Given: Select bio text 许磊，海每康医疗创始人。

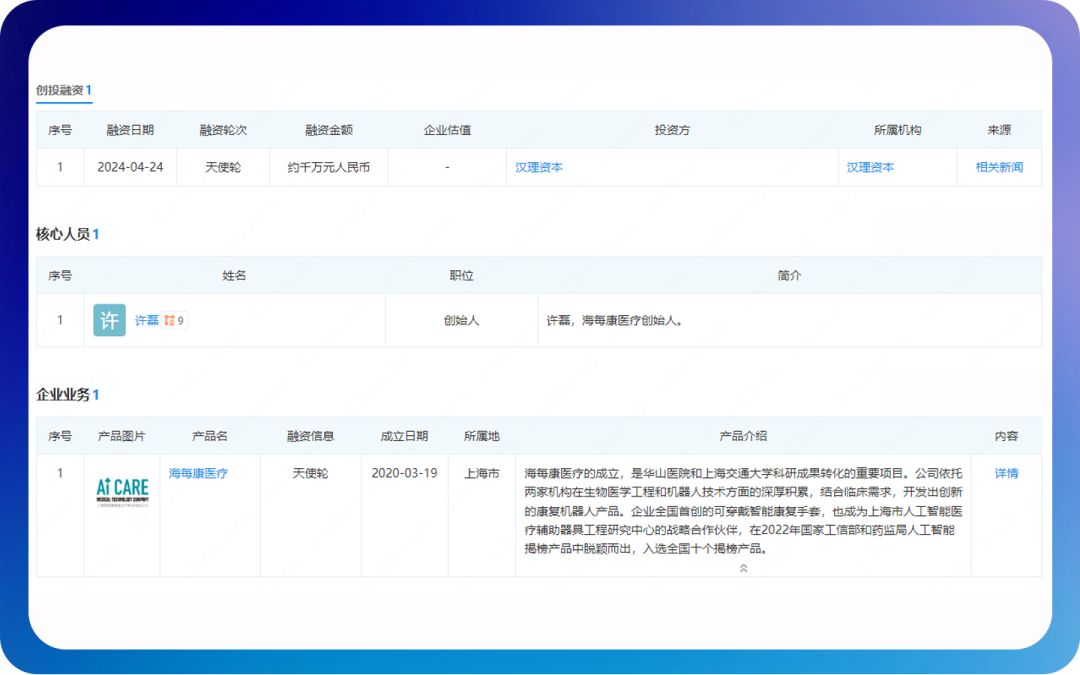Looking at the screenshot, I should (614, 320).
